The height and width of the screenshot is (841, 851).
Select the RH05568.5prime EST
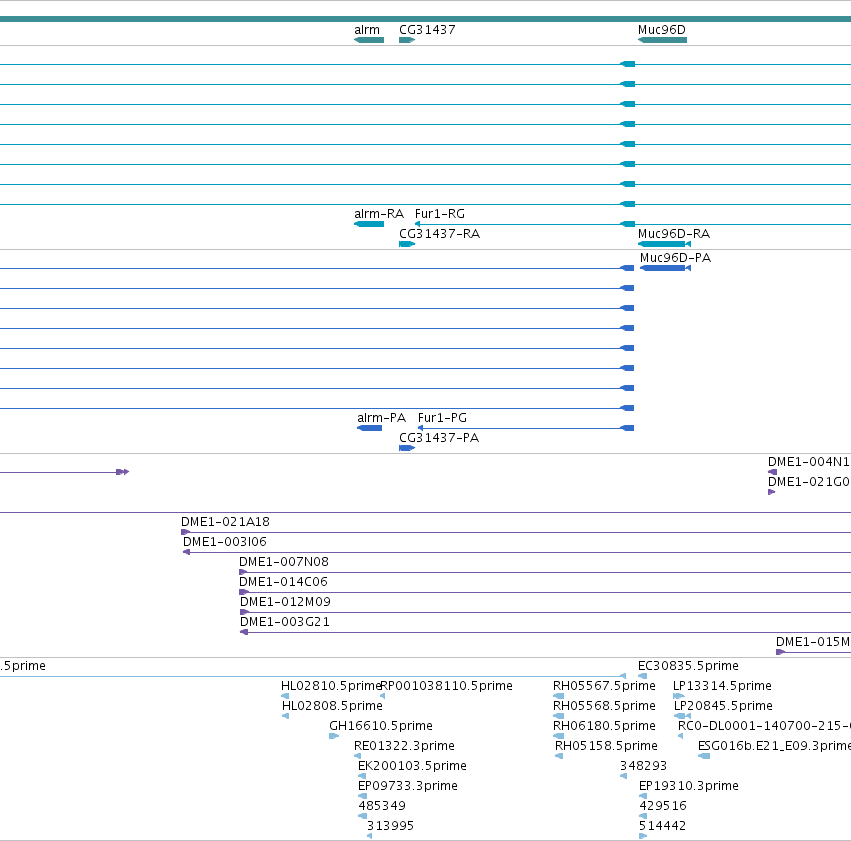point(558,716)
